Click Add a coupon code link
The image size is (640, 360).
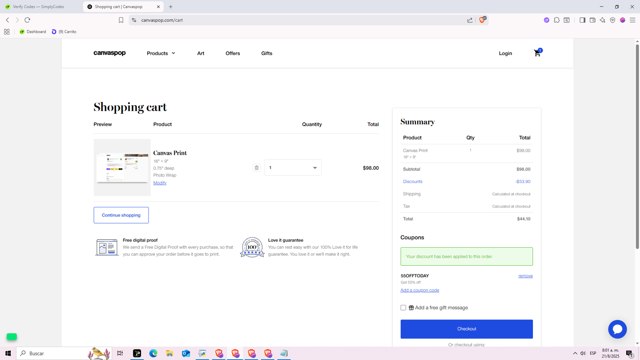click(x=420, y=290)
